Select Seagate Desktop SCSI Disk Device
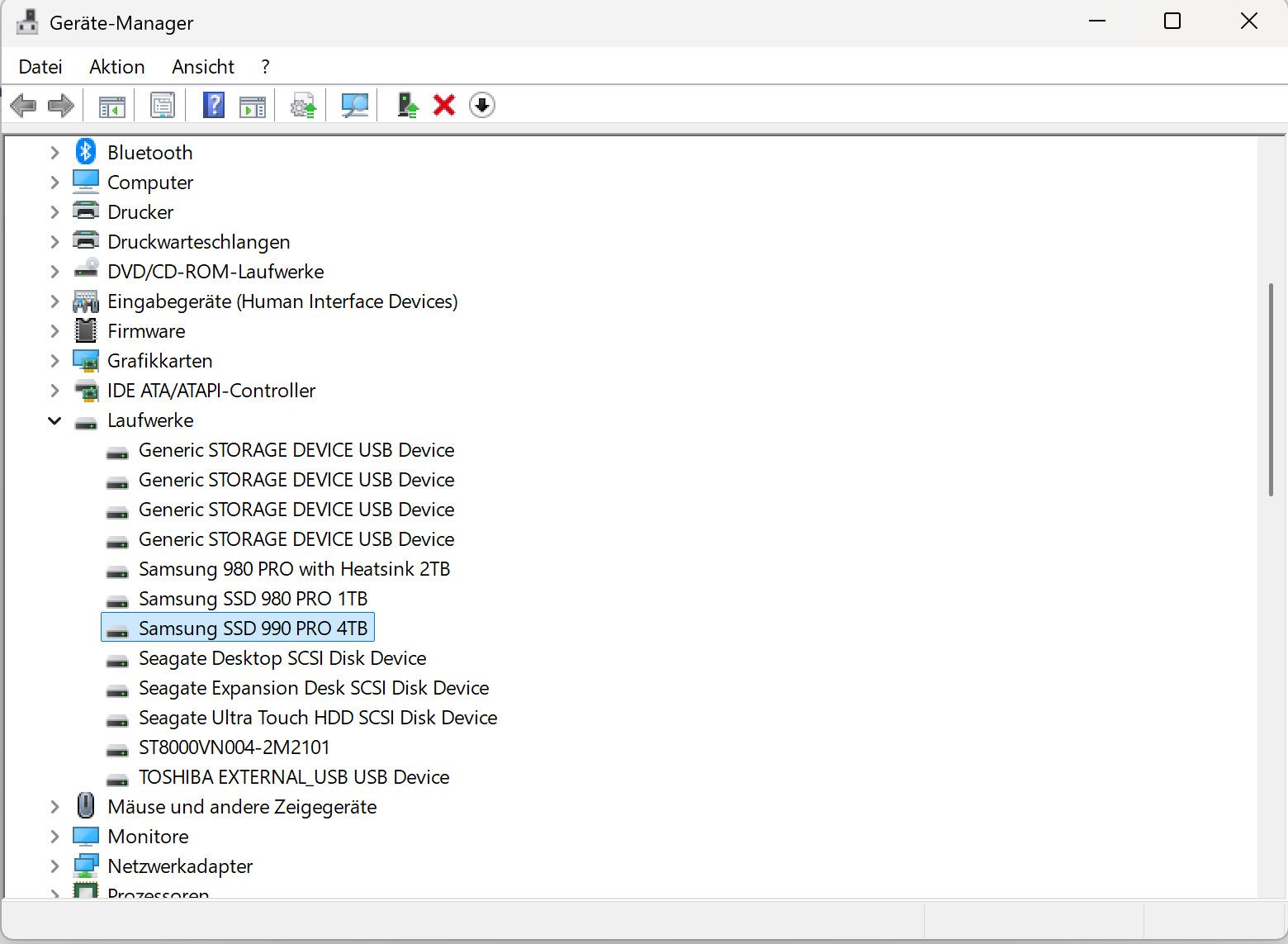This screenshot has width=1288, height=944. click(x=282, y=658)
